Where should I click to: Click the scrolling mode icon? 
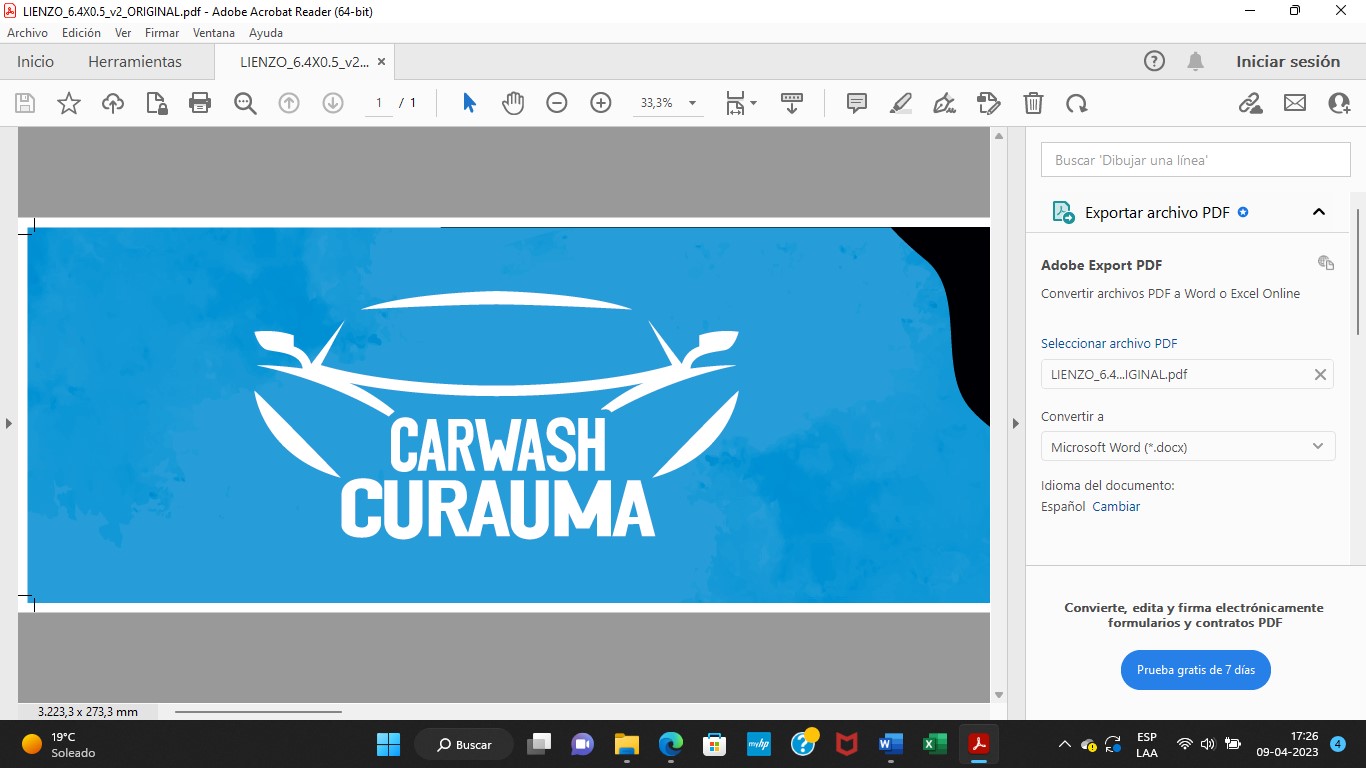click(792, 103)
